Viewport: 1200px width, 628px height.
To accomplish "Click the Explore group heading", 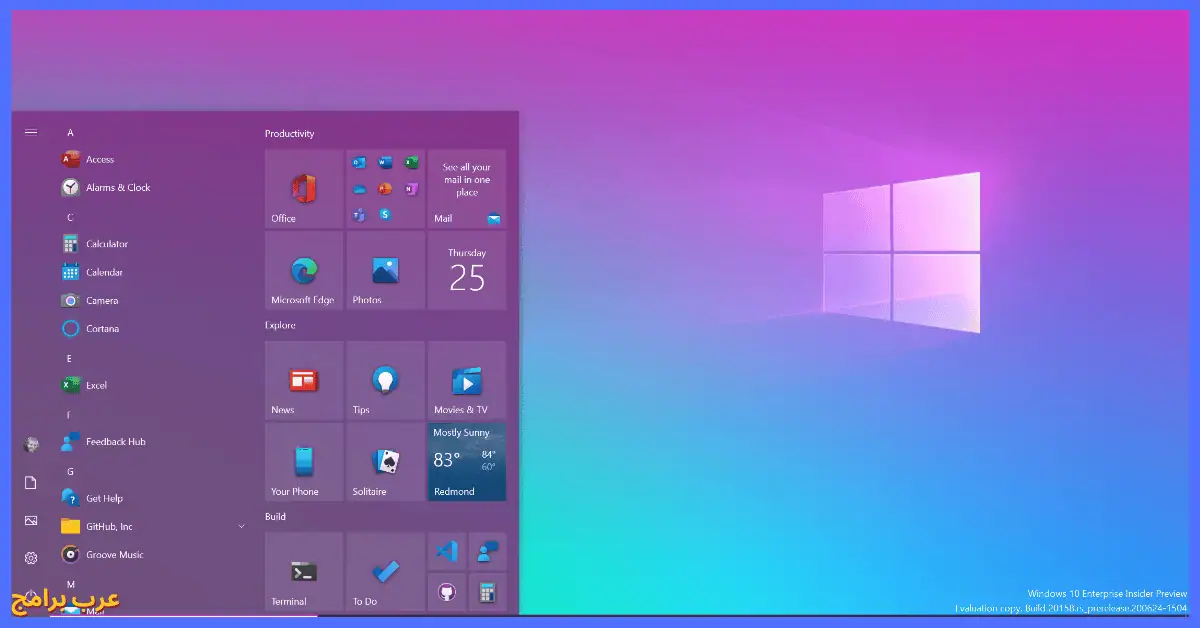I will click(x=280, y=325).
